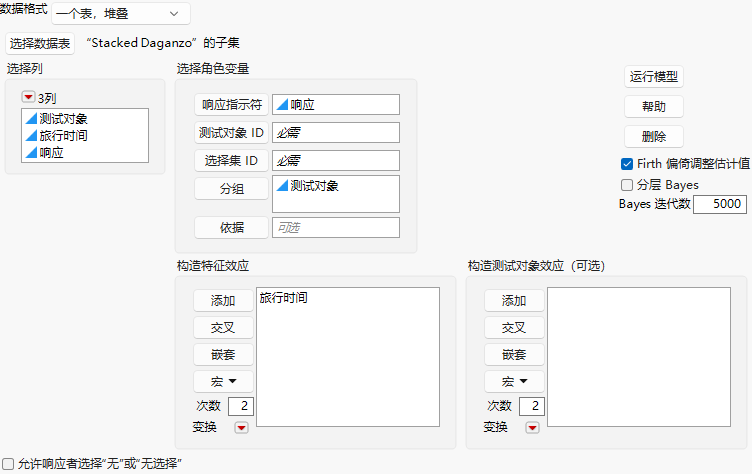The width and height of the screenshot is (752, 474).
Task: Click the continuous-type icon beside 测试对象 in the 选择列 list
Action: pos(31,118)
